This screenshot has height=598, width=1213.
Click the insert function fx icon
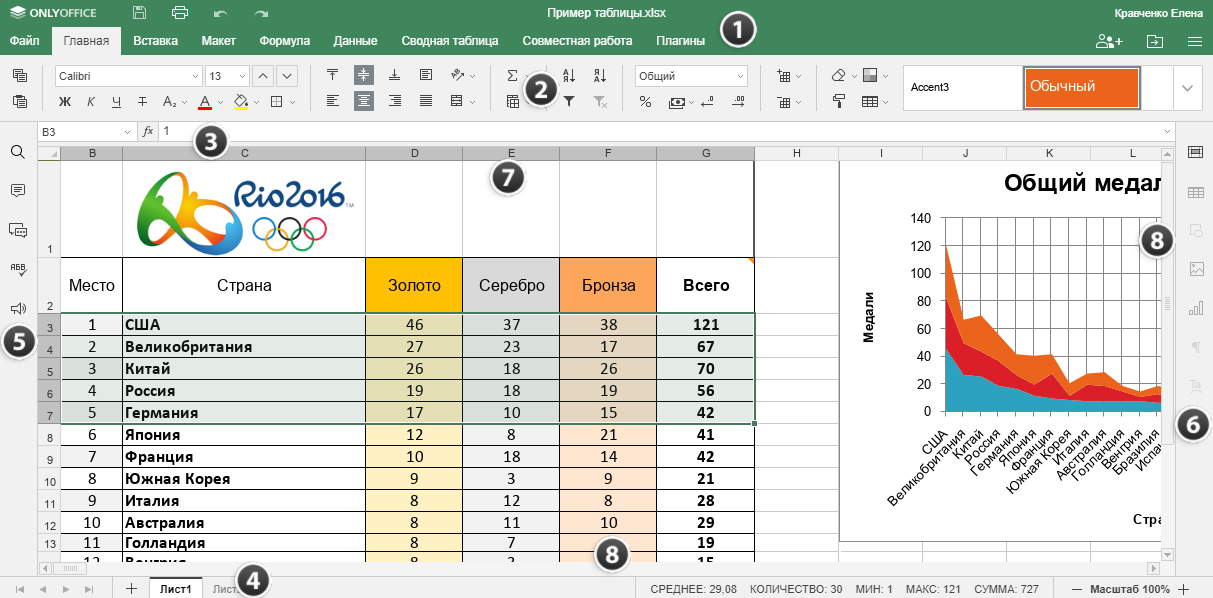click(148, 131)
